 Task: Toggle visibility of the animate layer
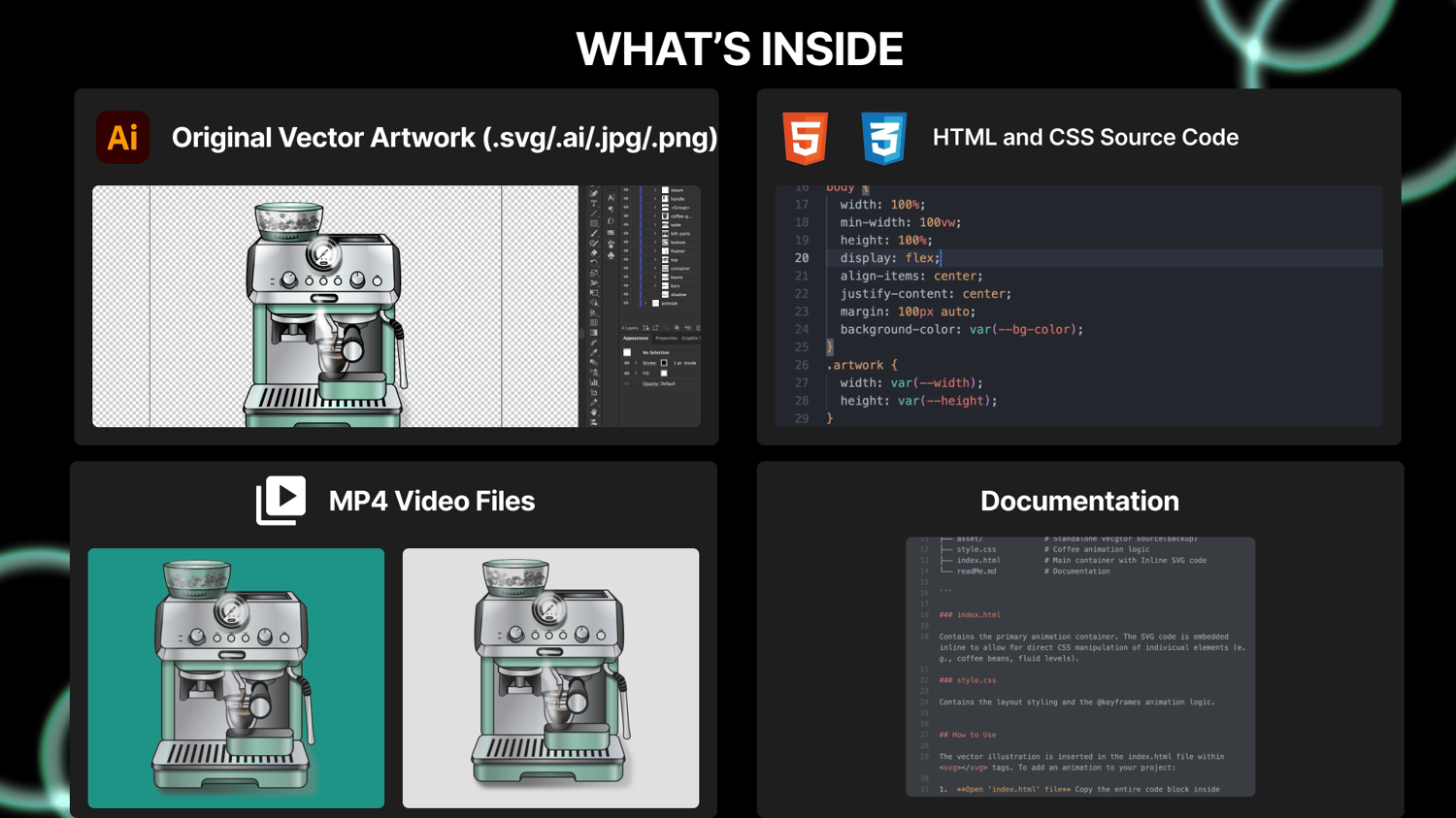(626, 304)
